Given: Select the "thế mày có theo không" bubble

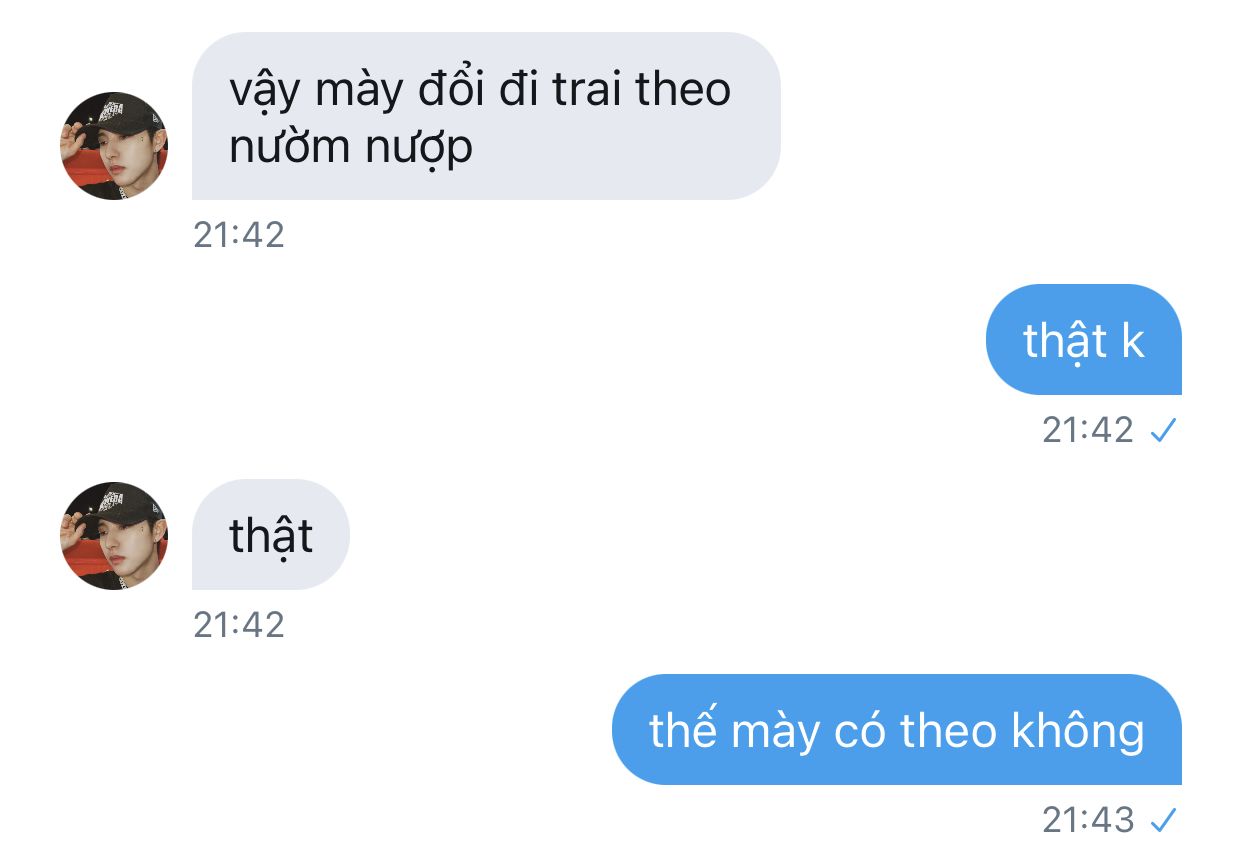Looking at the screenshot, I should pyautogui.click(x=897, y=729).
